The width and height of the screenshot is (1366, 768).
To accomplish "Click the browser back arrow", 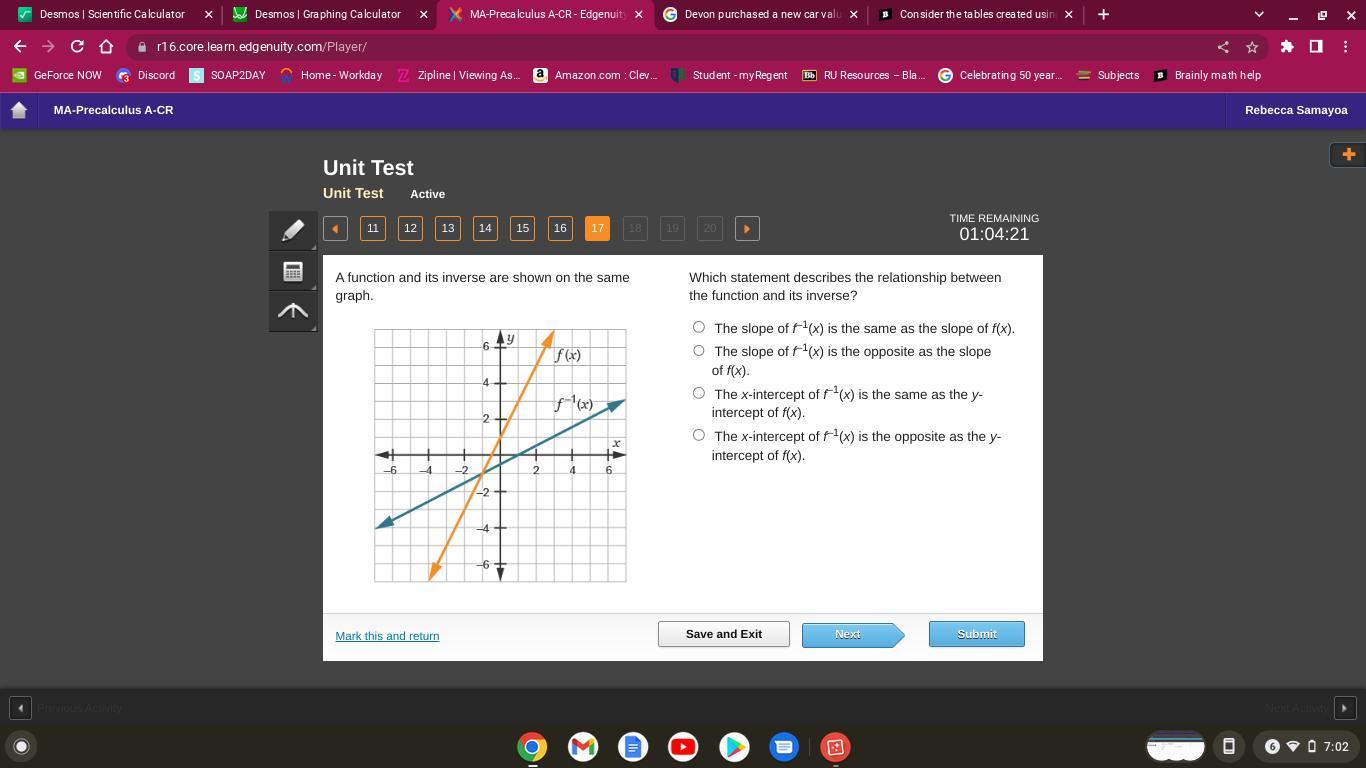I will [x=20, y=46].
